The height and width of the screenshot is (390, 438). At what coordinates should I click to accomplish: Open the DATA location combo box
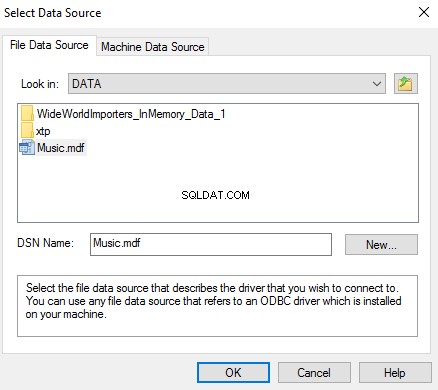[x=227, y=84]
